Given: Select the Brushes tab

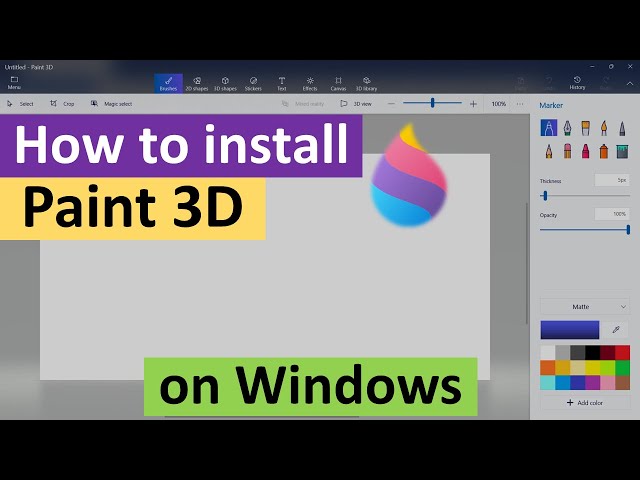Looking at the screenshot, I should click(x=168, y=84).
